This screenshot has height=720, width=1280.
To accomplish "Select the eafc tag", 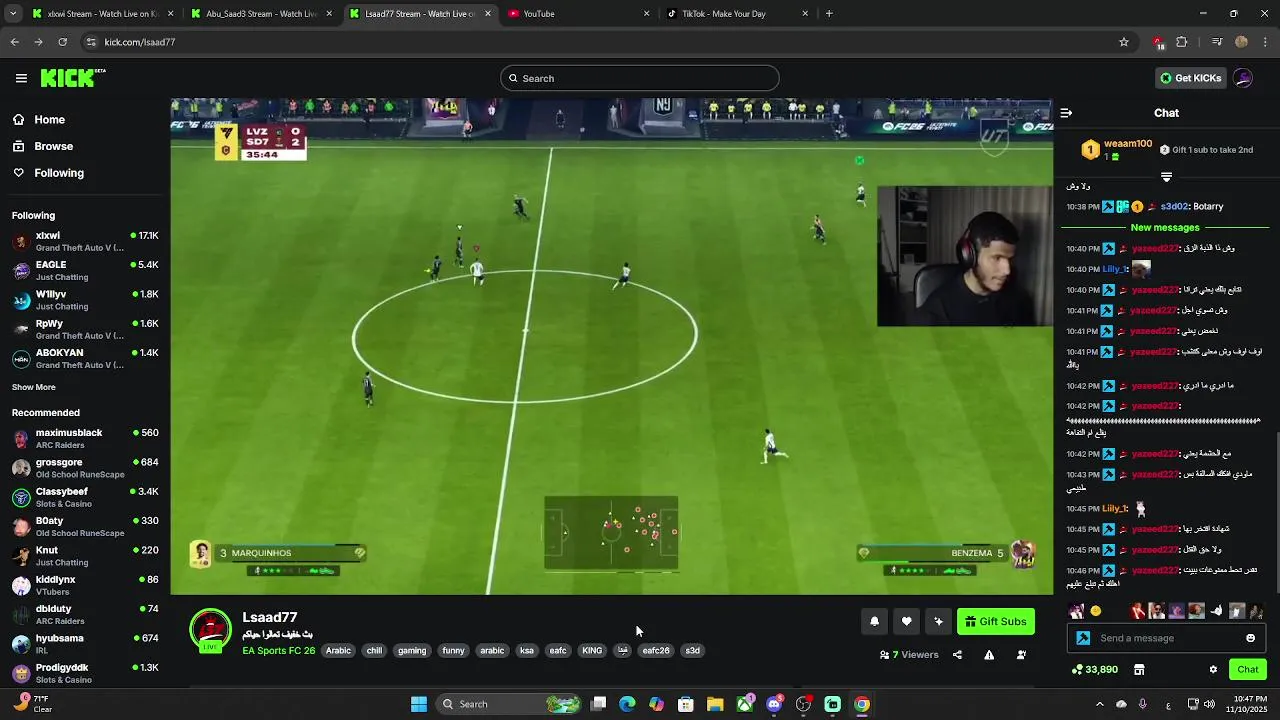I will click(558, 651).
